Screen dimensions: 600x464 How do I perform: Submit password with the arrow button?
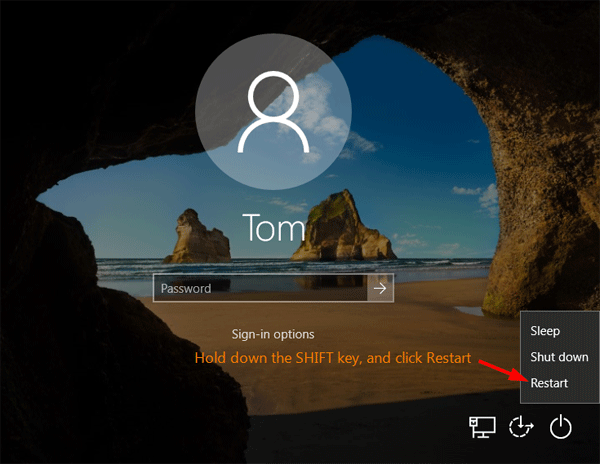[380, 288]
